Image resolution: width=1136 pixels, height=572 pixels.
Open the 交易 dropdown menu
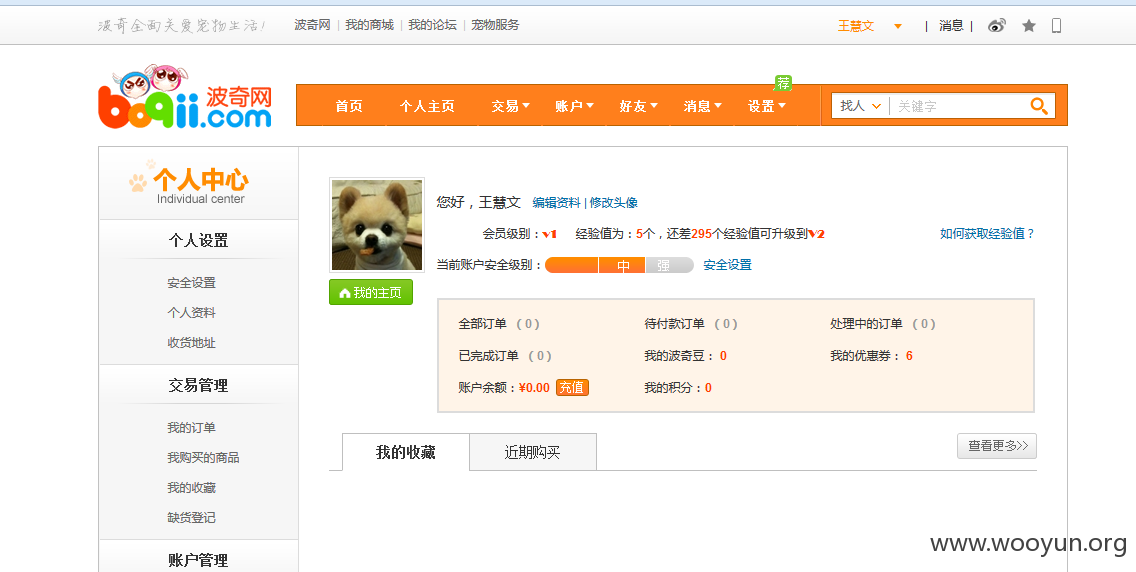tap(511, 106)
